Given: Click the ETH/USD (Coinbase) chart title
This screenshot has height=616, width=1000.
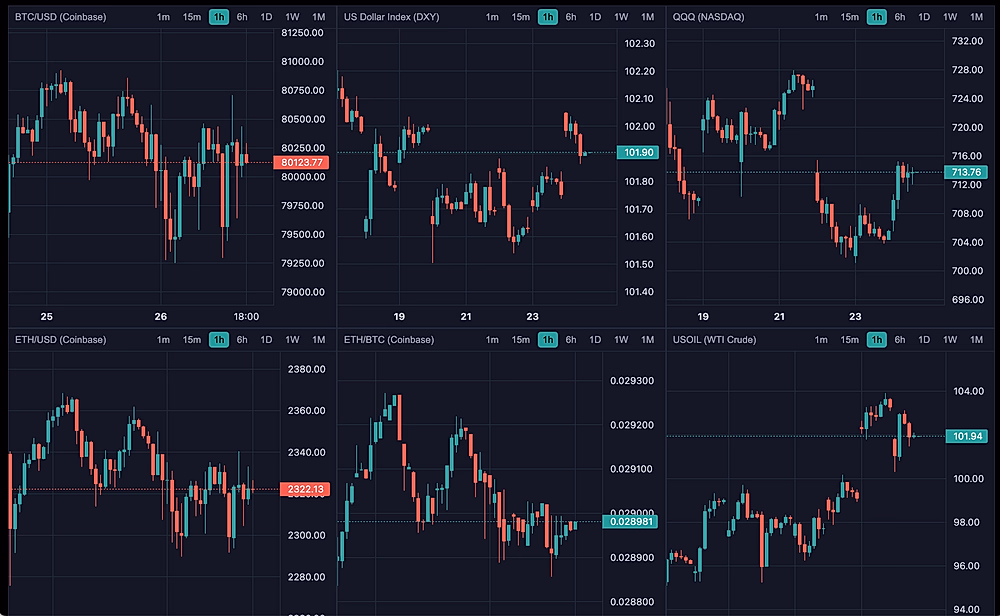Looking at the screenshot, I should (x=61, y=340).
